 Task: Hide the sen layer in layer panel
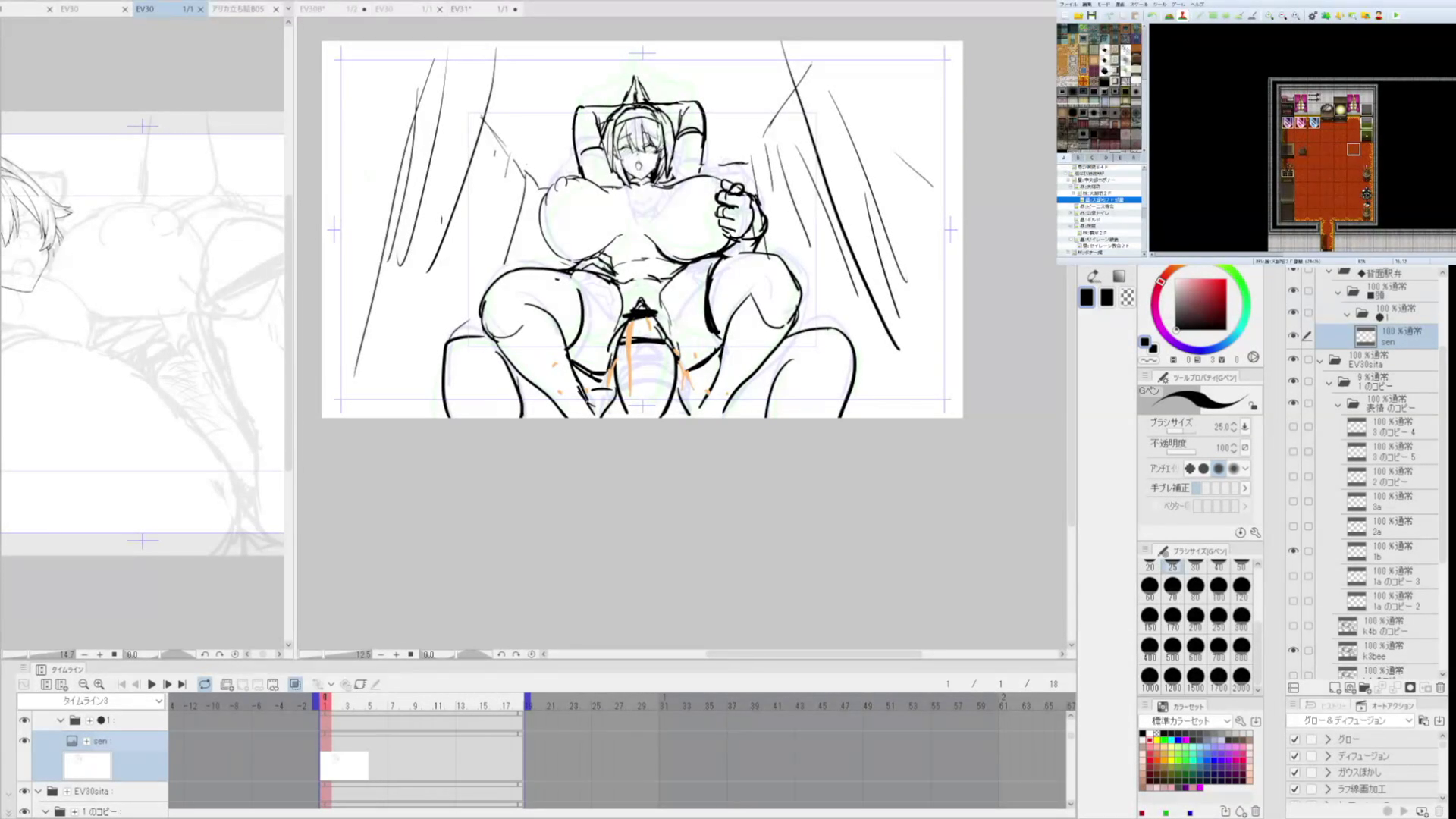click(x=1293, y=335)
